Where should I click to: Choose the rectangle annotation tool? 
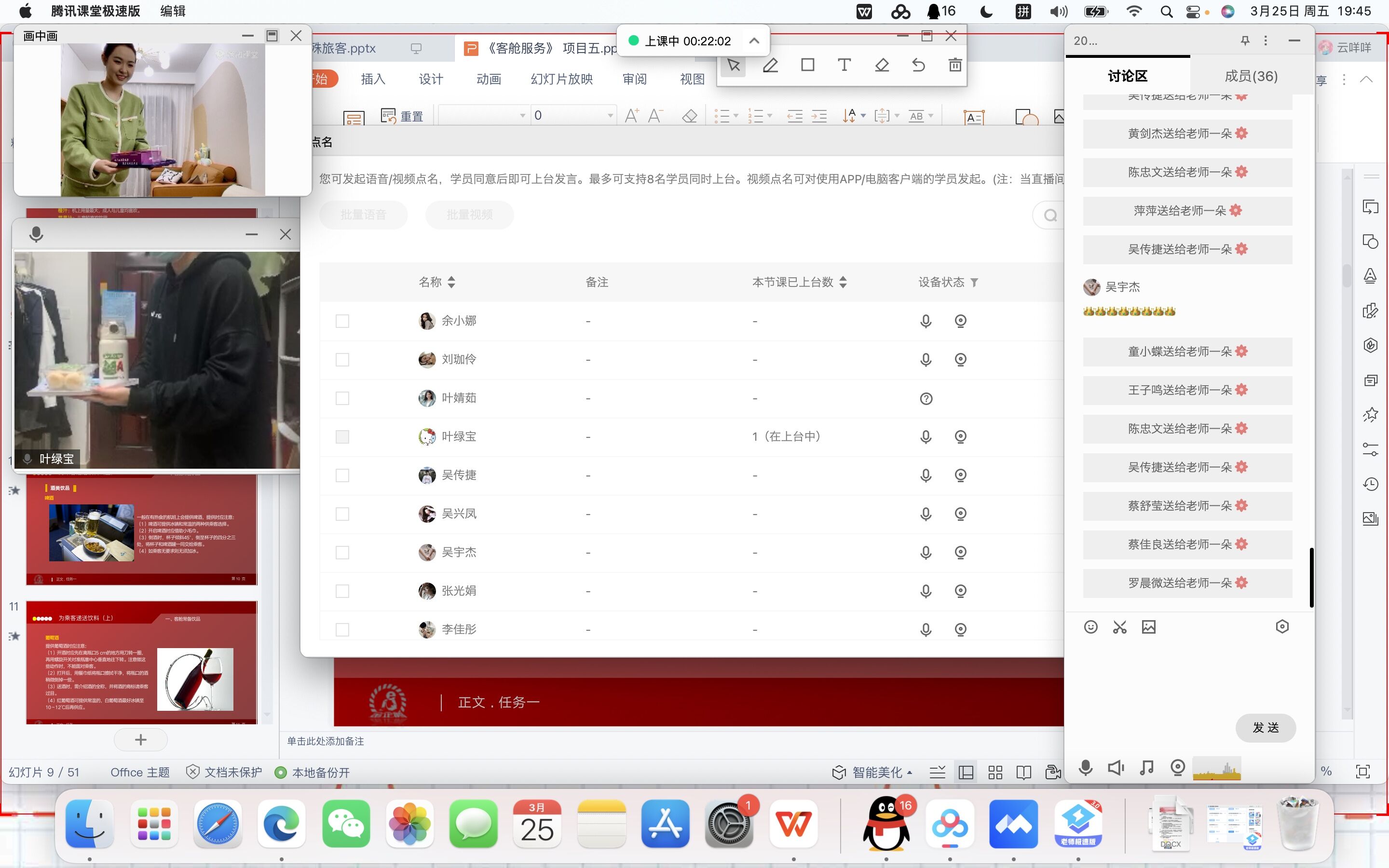(807, 65)
